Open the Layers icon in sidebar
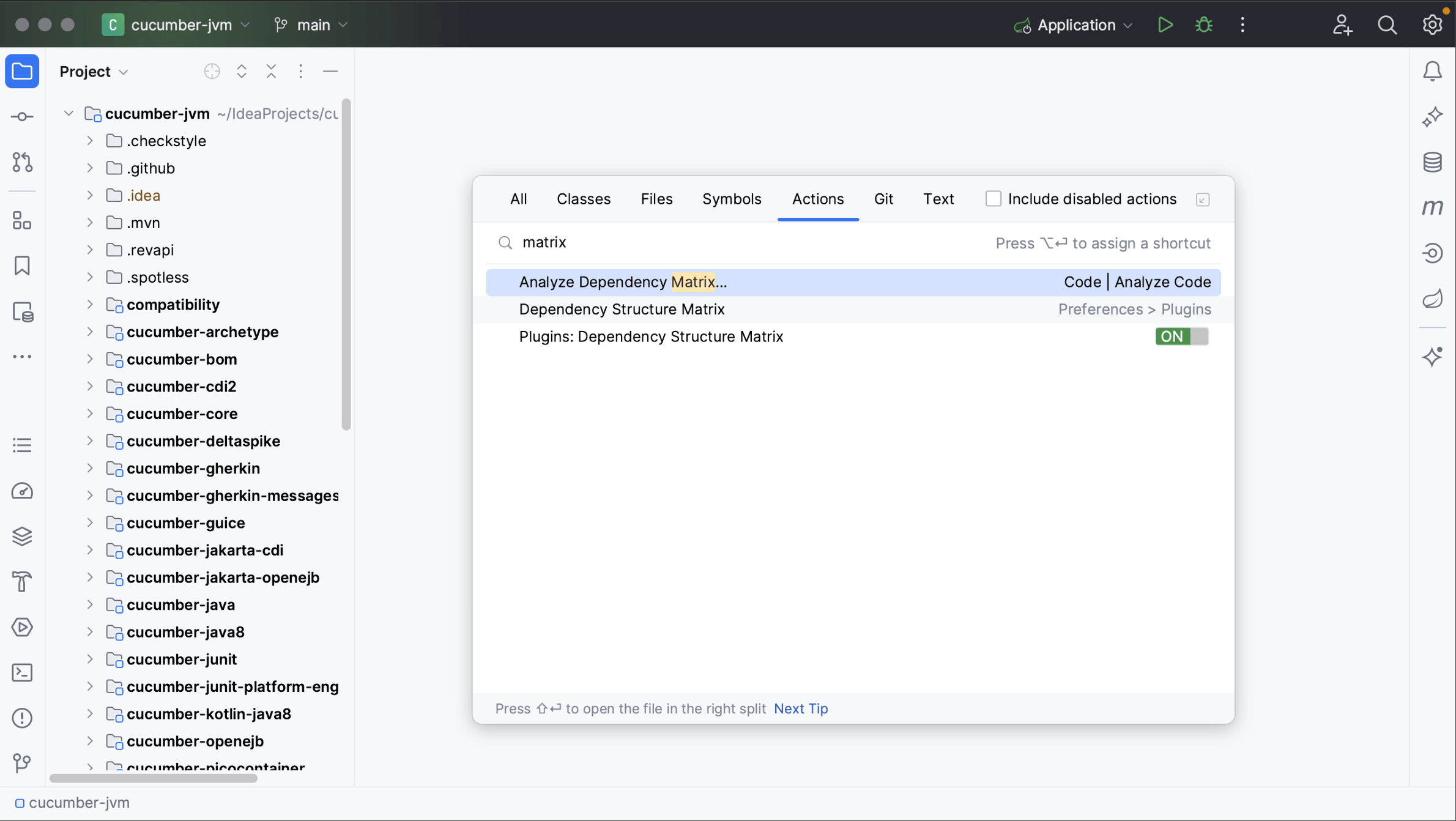This screenshot has width=1456, height=821. pos(22,536)
